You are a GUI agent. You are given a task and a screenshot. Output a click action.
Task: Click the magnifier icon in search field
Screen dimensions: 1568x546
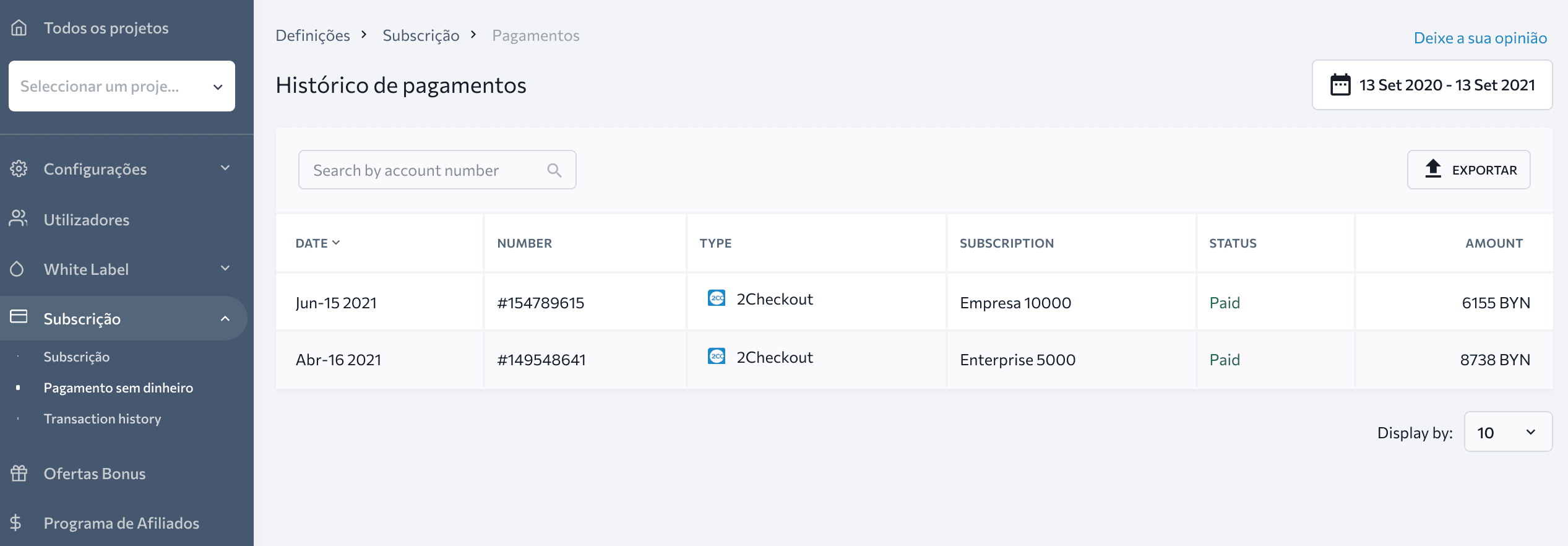pyautogui.click(x=554, y=170)
